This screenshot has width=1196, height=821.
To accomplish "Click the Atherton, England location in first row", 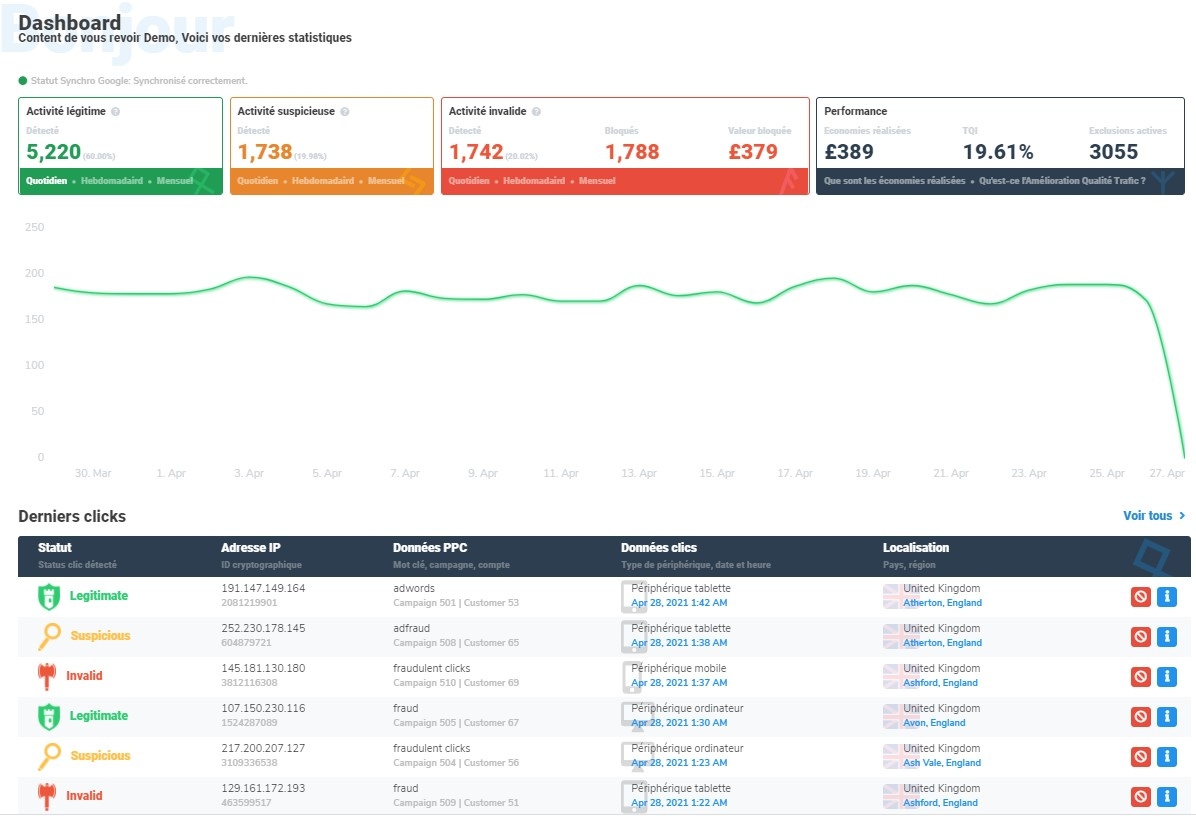I will click(x=942, y=603).
